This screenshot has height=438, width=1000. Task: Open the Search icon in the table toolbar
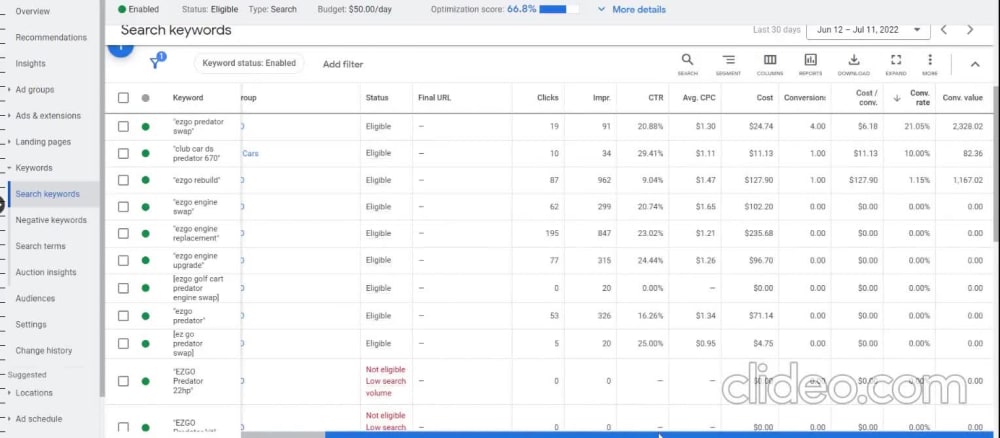pyautogui.click(x=687, y=64)
